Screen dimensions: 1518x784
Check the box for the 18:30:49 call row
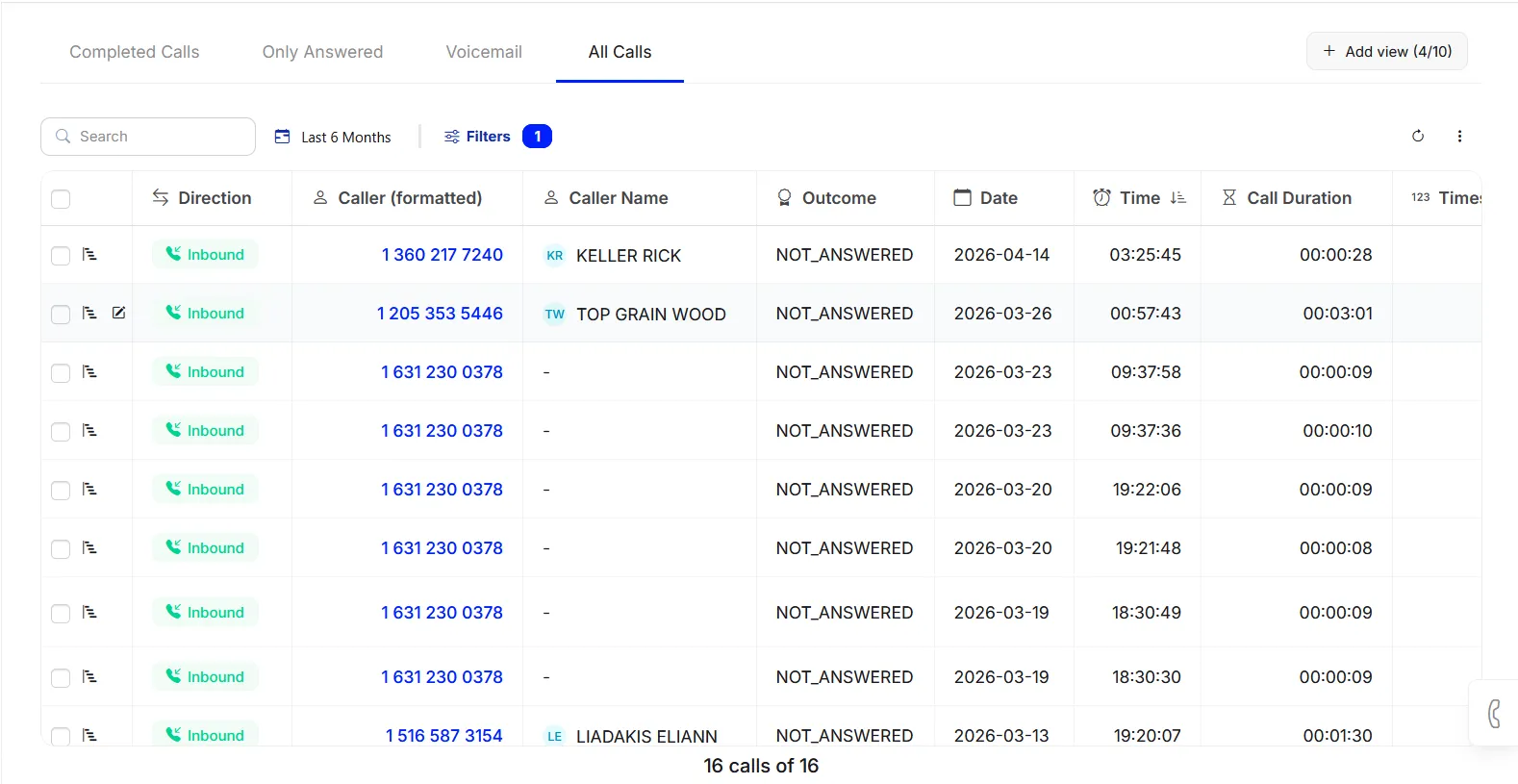click(x=61, y=613)
